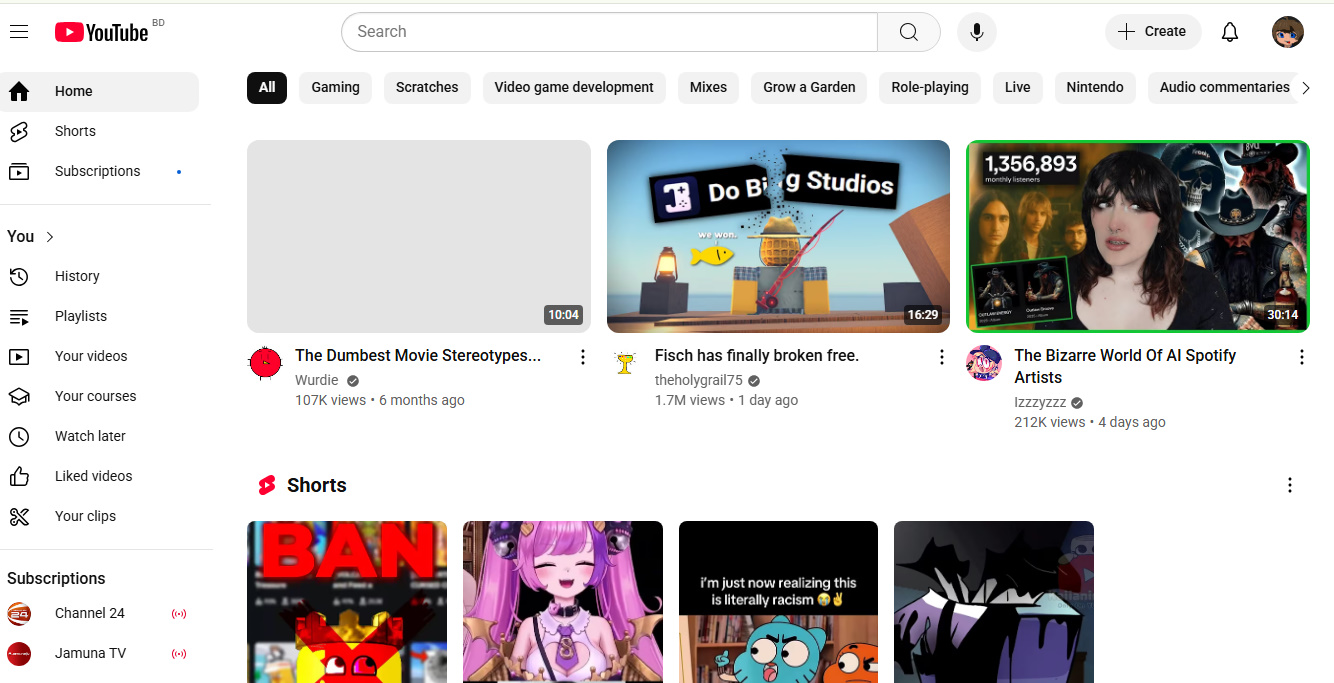The height and width of the screenshot is (683, 1334).
Task: Click the Your videos icon
Action: tap(19, 356)
